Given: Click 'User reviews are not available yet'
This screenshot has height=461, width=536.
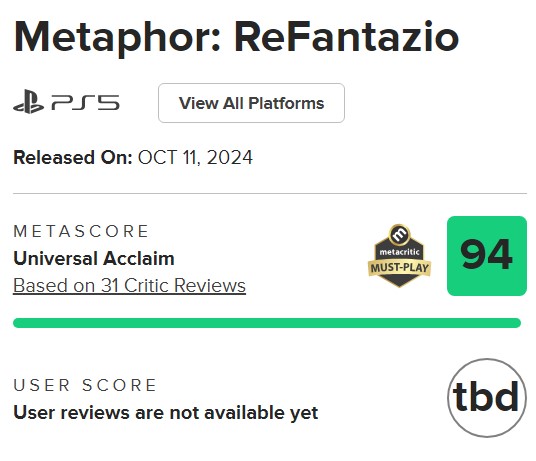Looking at the screenshot, I should click(165, 412).
